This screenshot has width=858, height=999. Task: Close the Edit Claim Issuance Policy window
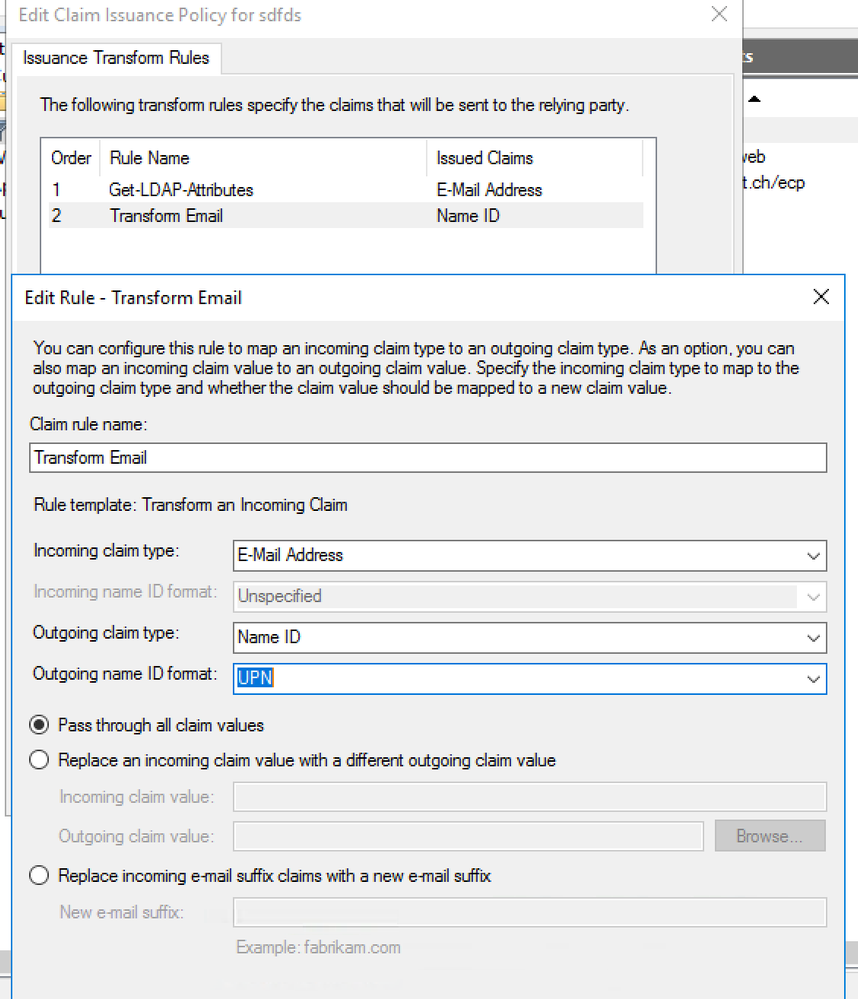(719, 15)
